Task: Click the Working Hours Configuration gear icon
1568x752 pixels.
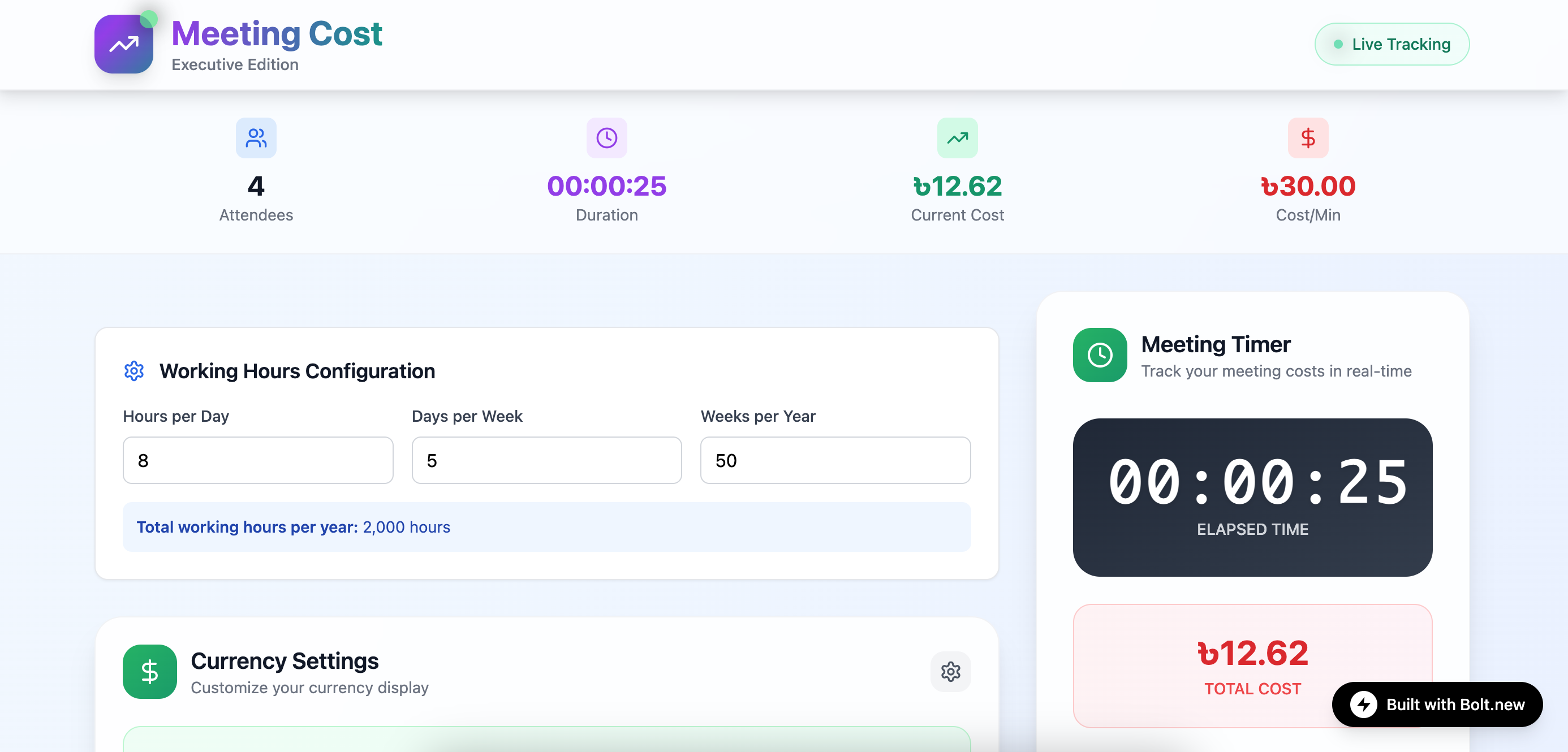Action: tap(134, 371)
